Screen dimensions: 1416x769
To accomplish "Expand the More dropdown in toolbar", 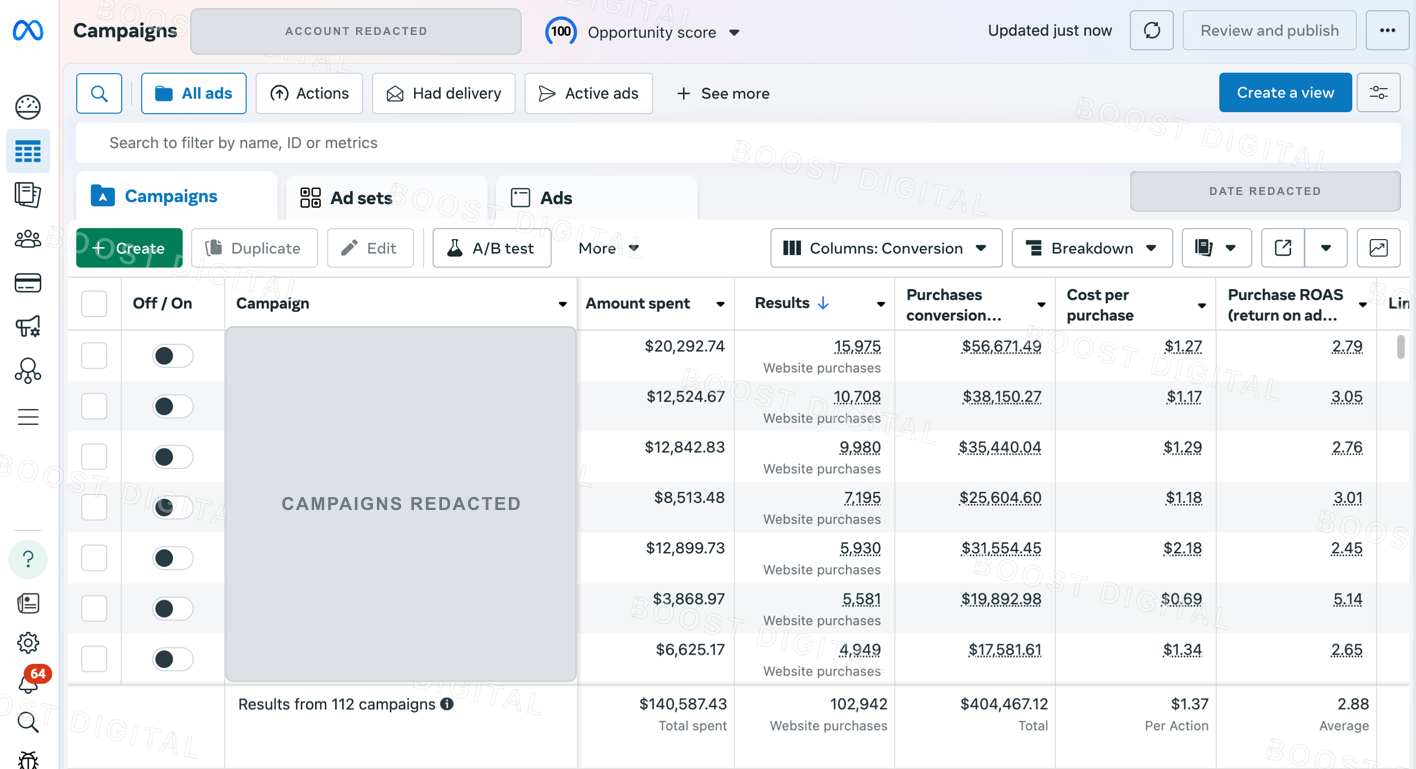I will tap(608, 248).
